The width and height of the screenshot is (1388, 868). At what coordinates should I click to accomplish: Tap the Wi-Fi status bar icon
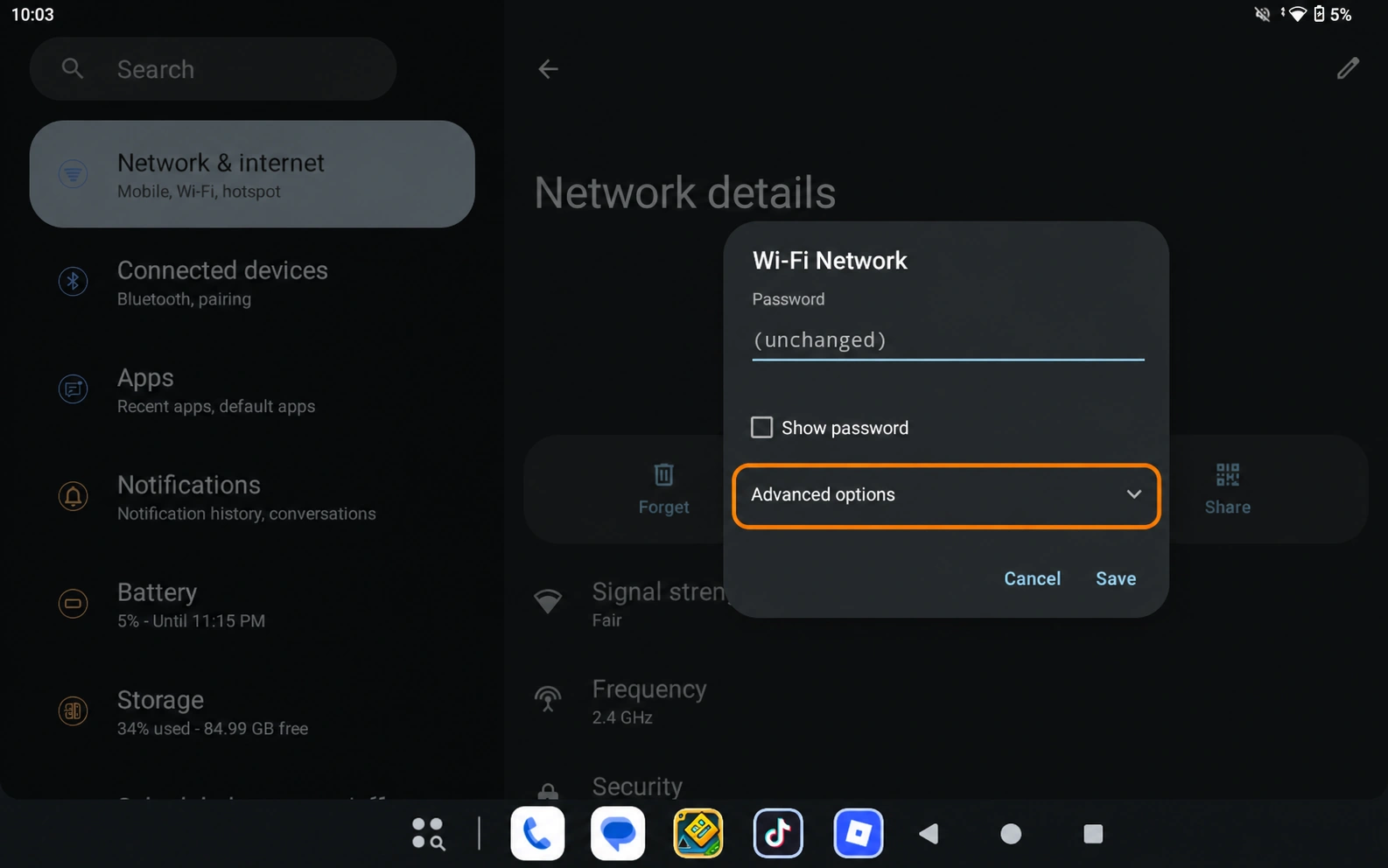tap(1296, 14)
